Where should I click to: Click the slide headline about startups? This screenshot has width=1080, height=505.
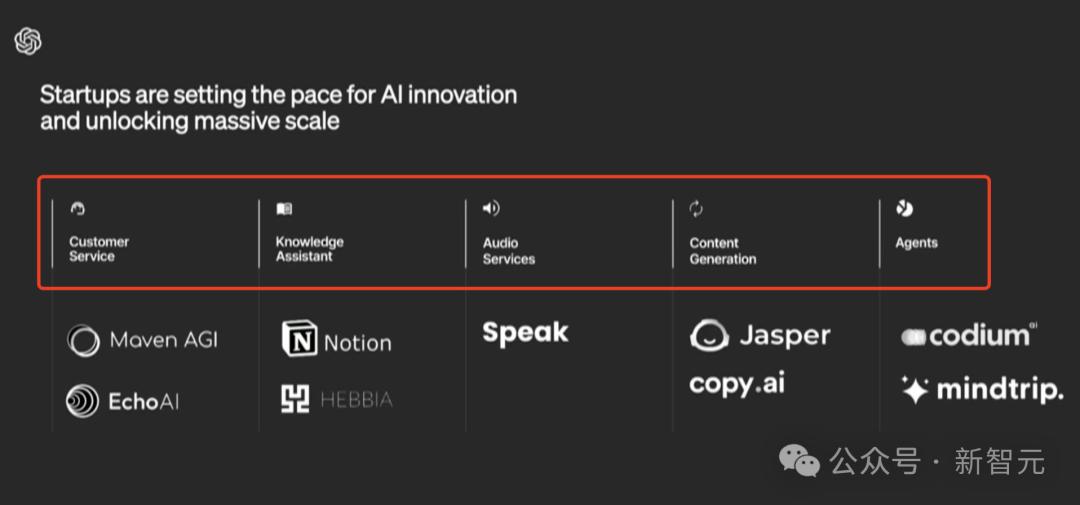coord(278,108)
